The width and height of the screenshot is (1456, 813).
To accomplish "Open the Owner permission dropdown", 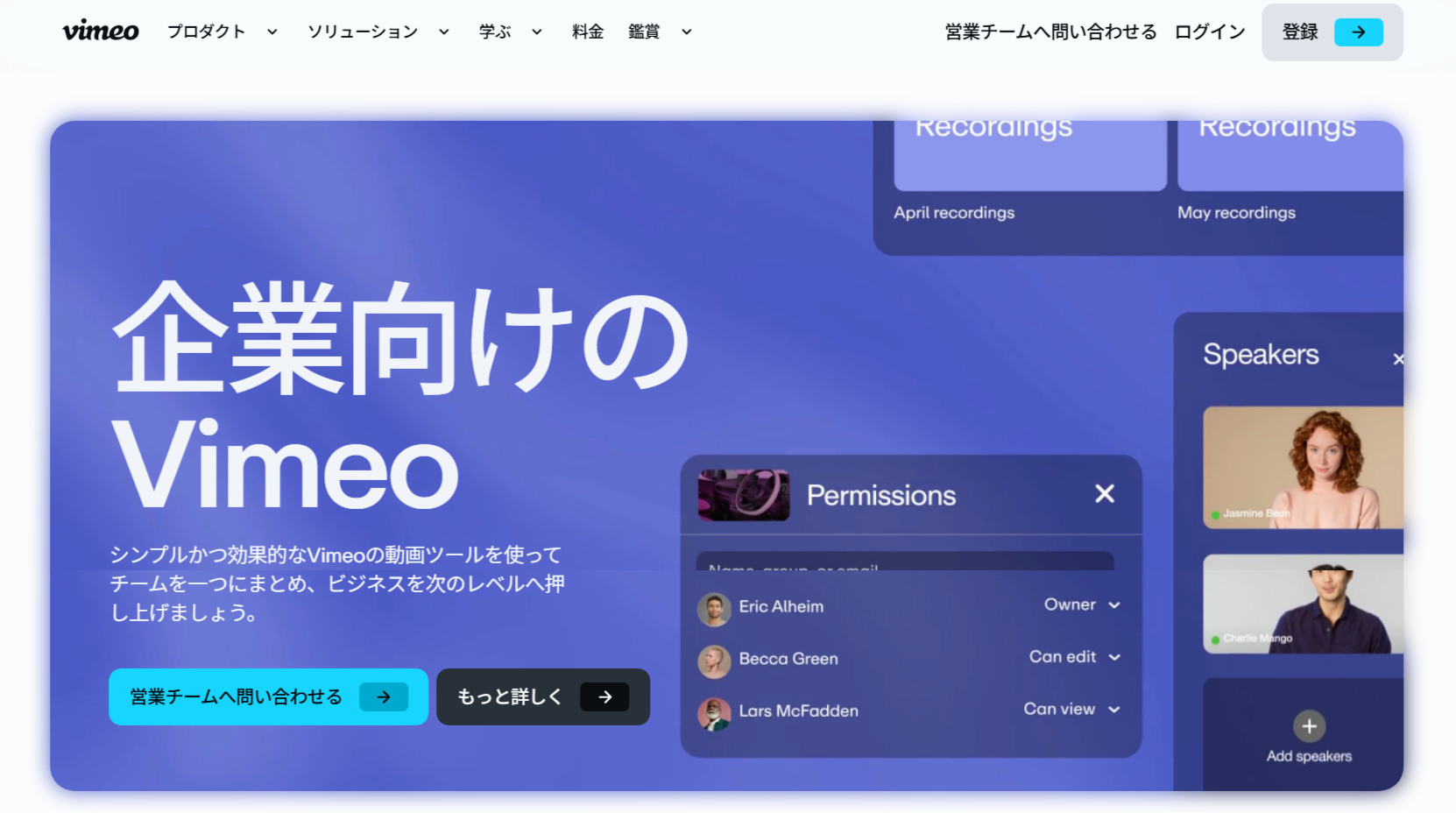I will coord(1082,605).
